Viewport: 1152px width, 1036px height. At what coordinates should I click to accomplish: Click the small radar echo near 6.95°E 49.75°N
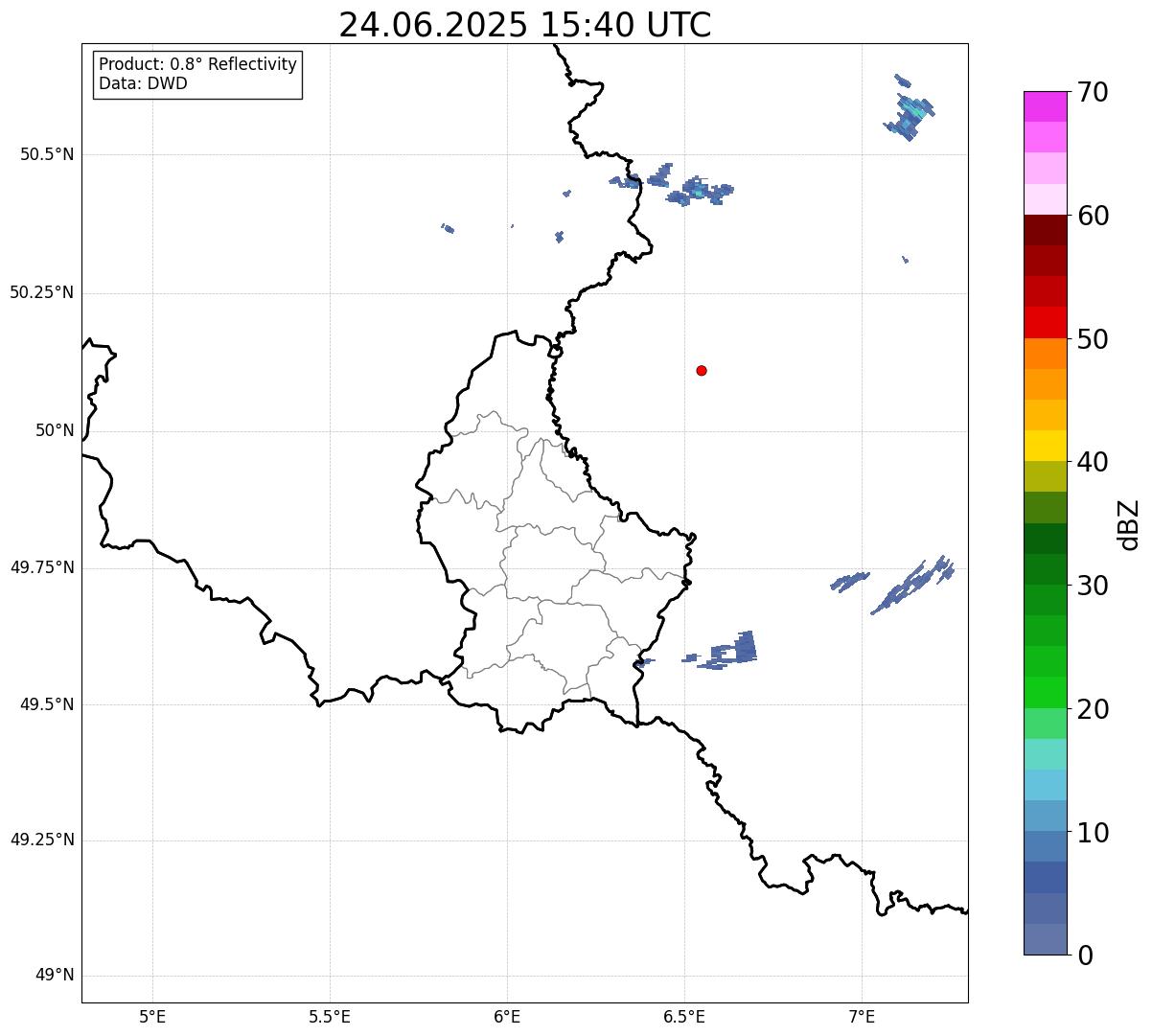tap(849, 581)
